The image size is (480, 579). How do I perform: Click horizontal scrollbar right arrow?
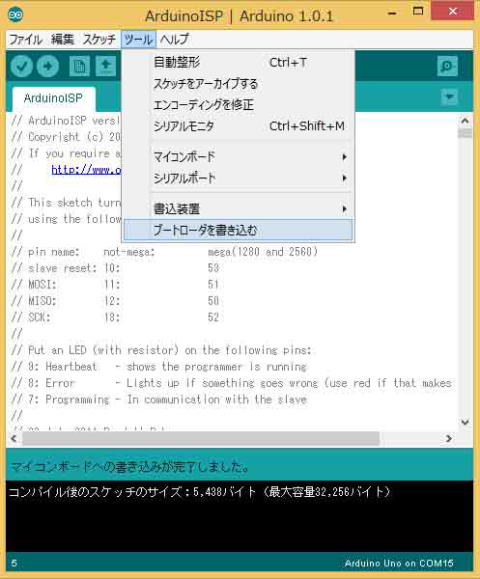(449, 438)
